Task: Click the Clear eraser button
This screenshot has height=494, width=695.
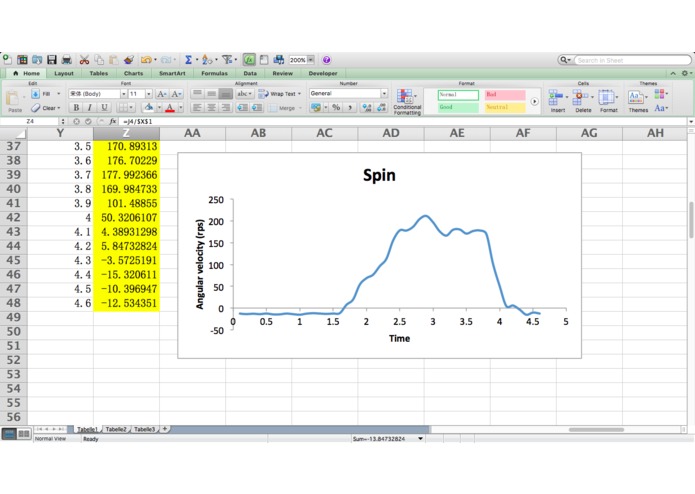Action: click(46, 108)
